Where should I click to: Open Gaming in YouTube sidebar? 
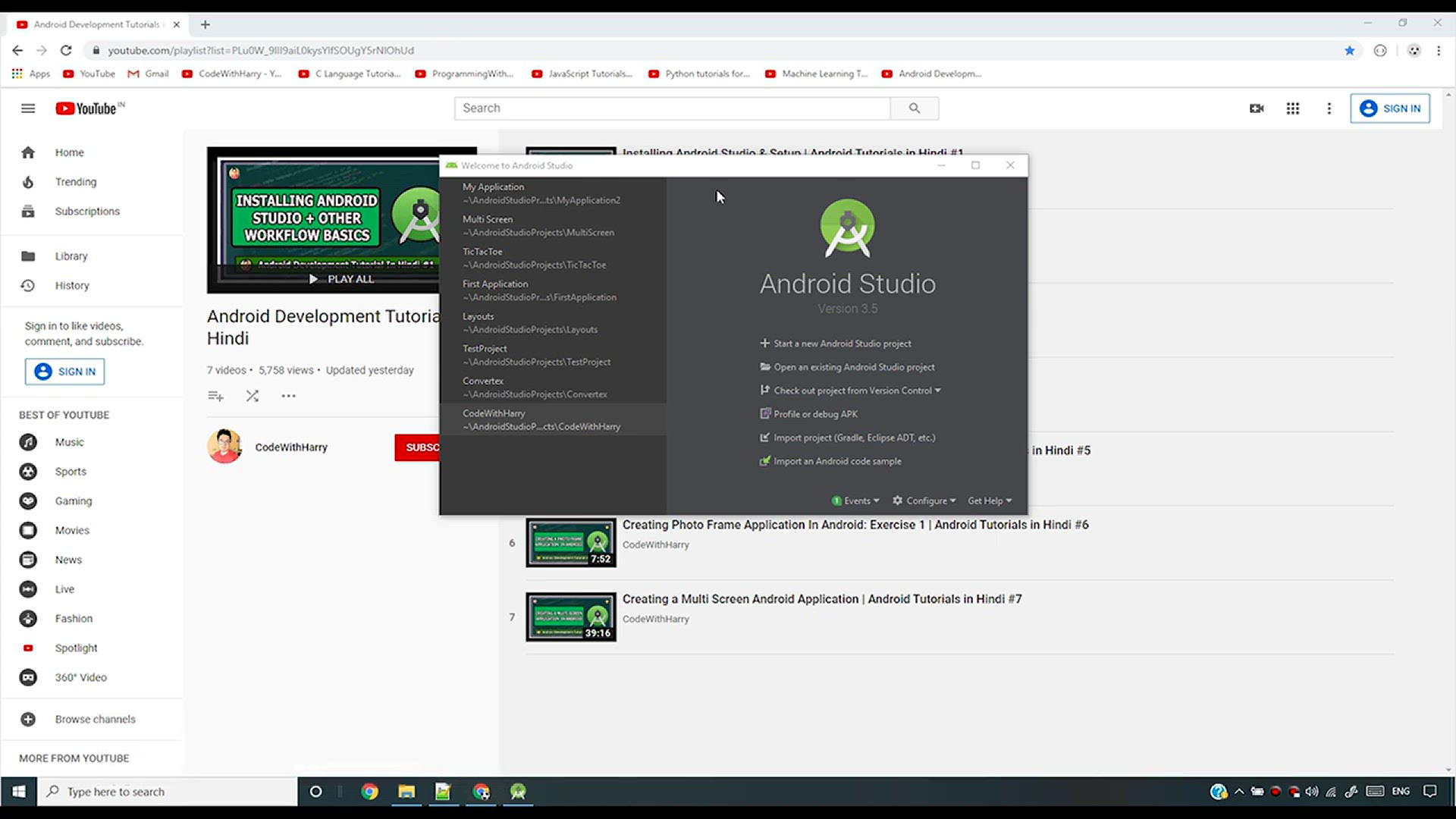pos(91,501)
